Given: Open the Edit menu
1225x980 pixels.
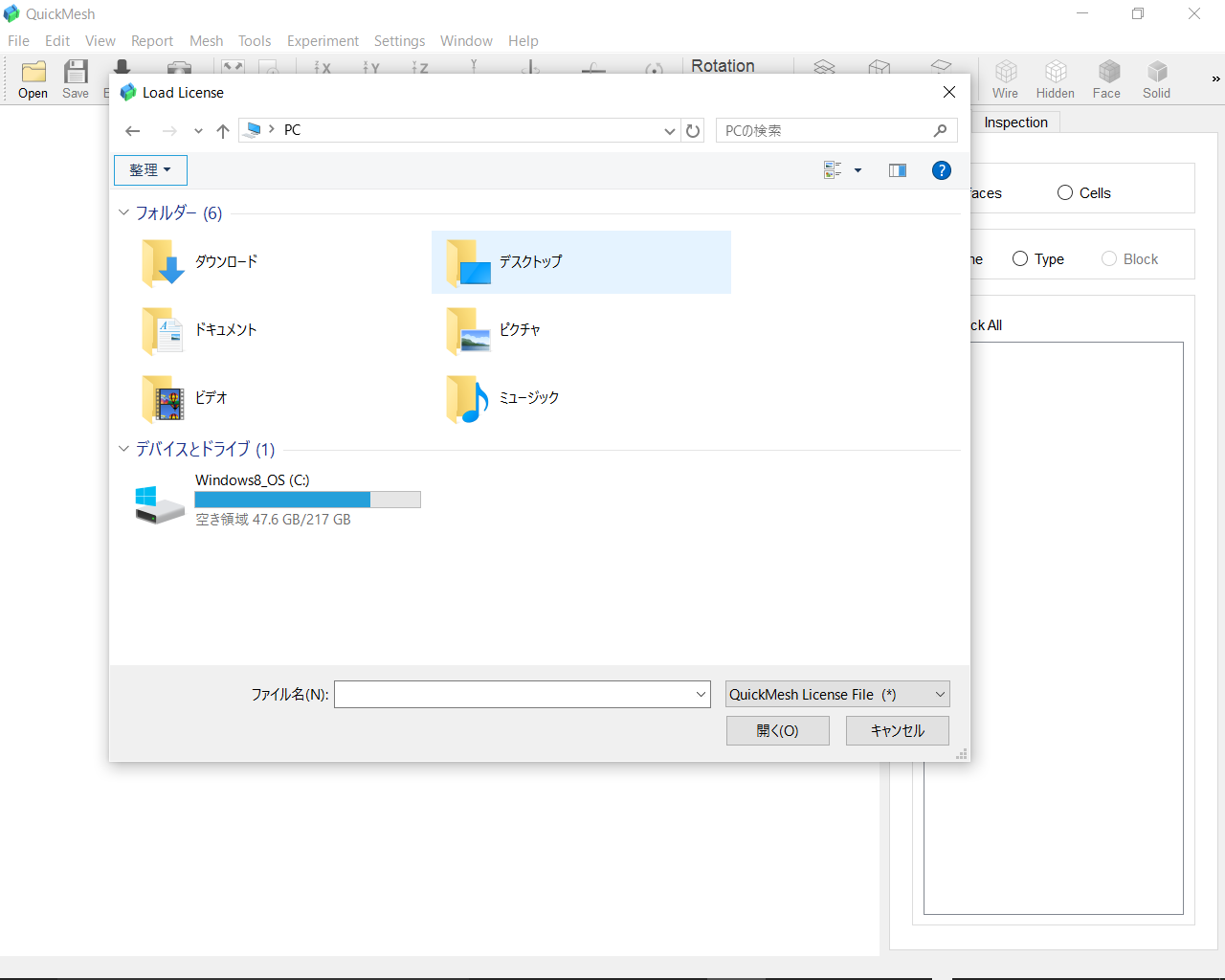Looking at the screenshot, I should click(x=57, y=41).
